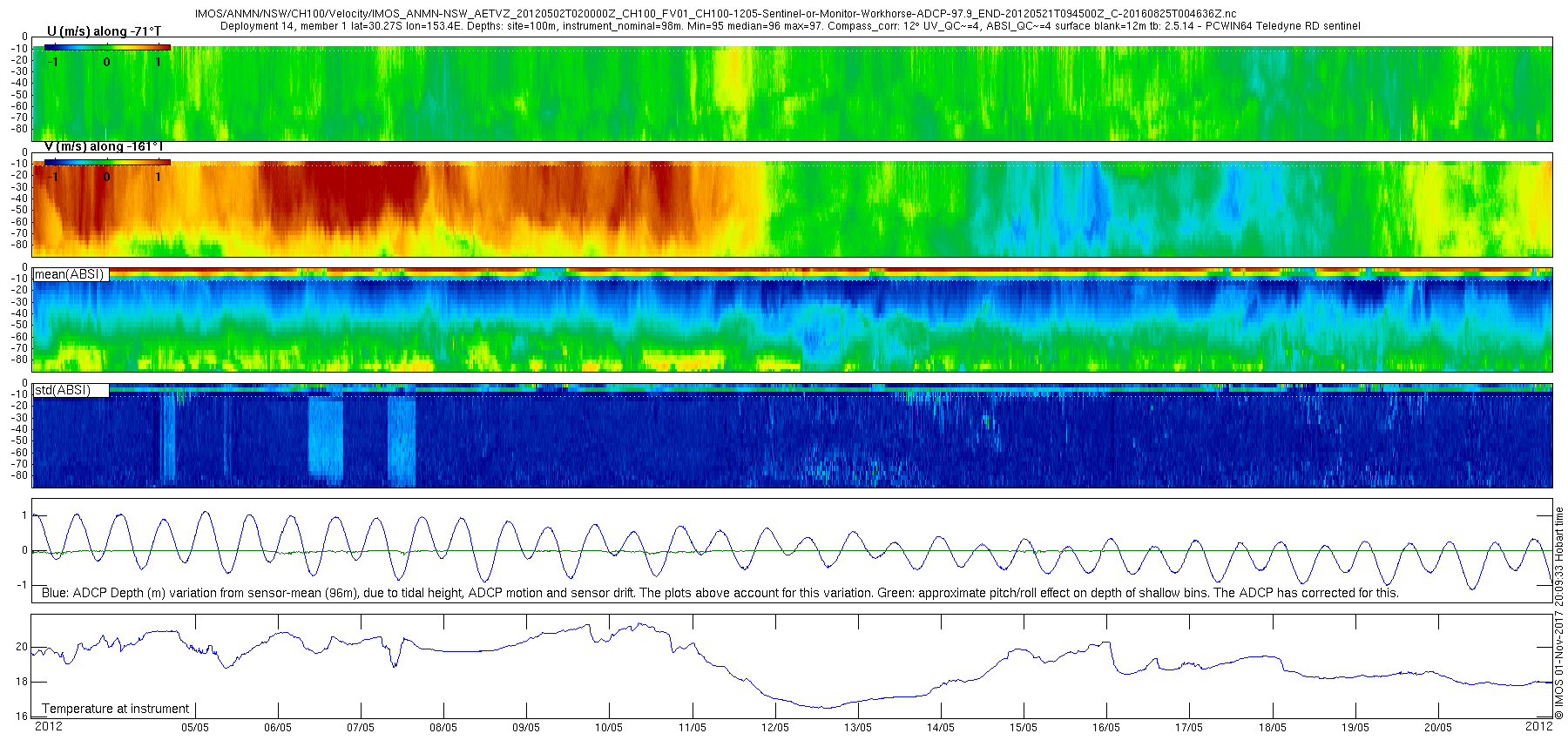Viewport: 1568px width, 740px height.
Task: Click the 20/05 date tick label
Action: (1438, 728)
